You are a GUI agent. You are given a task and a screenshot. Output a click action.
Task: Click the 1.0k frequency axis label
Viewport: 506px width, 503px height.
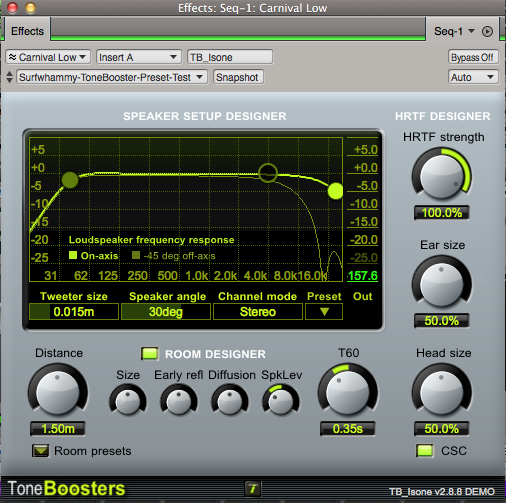point(197,276)
